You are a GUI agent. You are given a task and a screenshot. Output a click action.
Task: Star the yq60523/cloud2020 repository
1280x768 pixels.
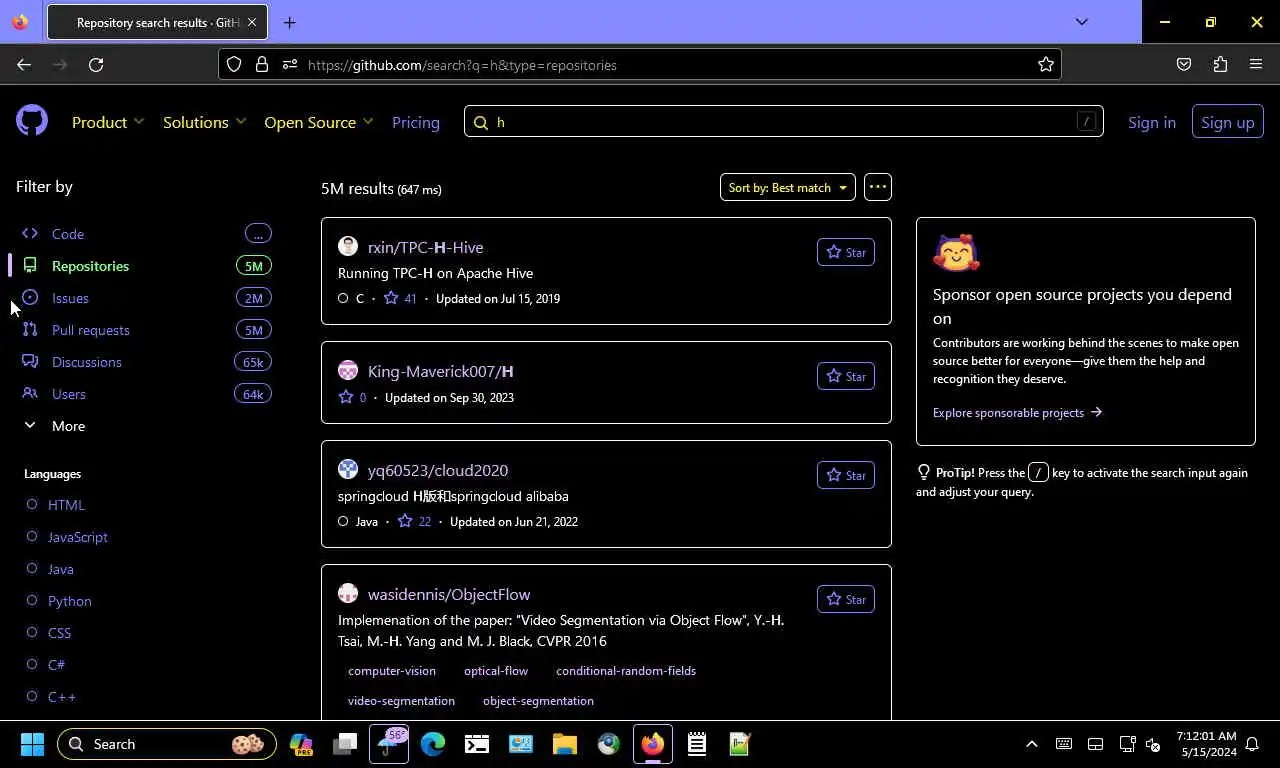[x=846, y=475]
